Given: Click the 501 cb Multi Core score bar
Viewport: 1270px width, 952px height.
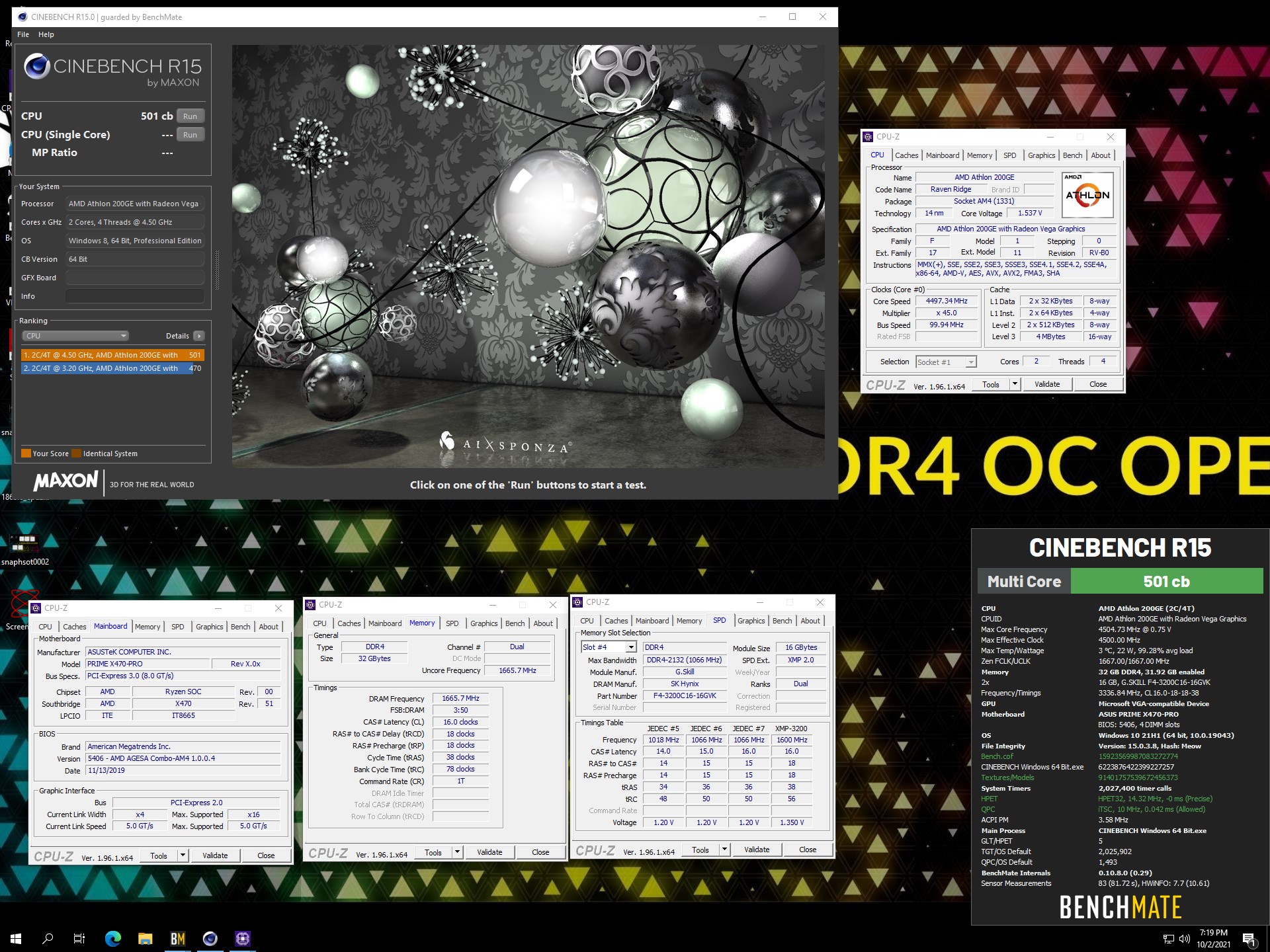Looking at the screenshot, I should click(1166, 581).
